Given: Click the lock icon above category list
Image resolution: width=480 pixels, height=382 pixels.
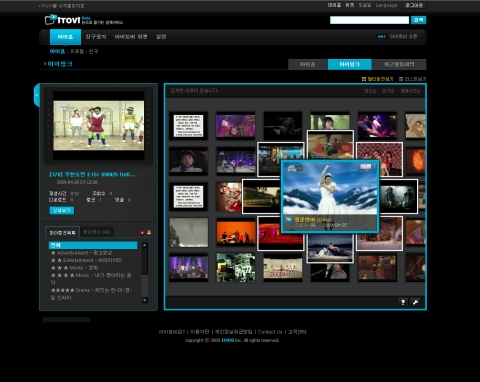Looking at the screenshot, I should pos(149,232).
